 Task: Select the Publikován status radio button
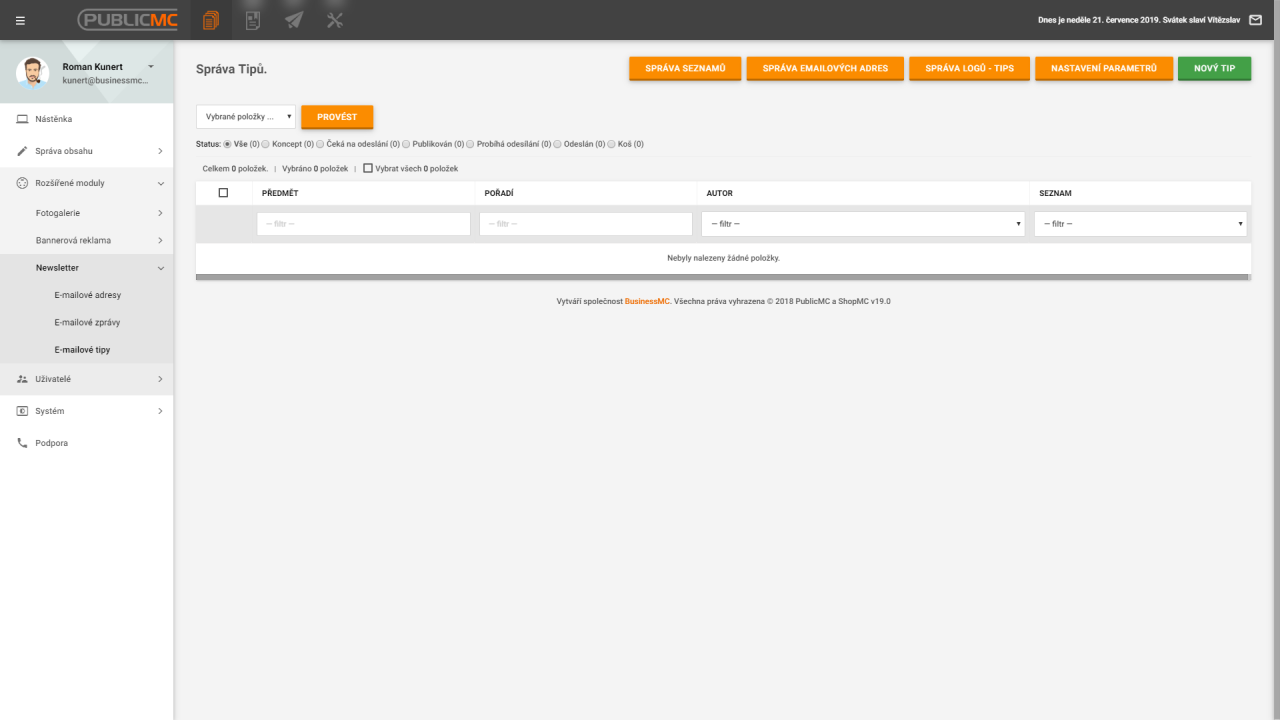[406, 144]
